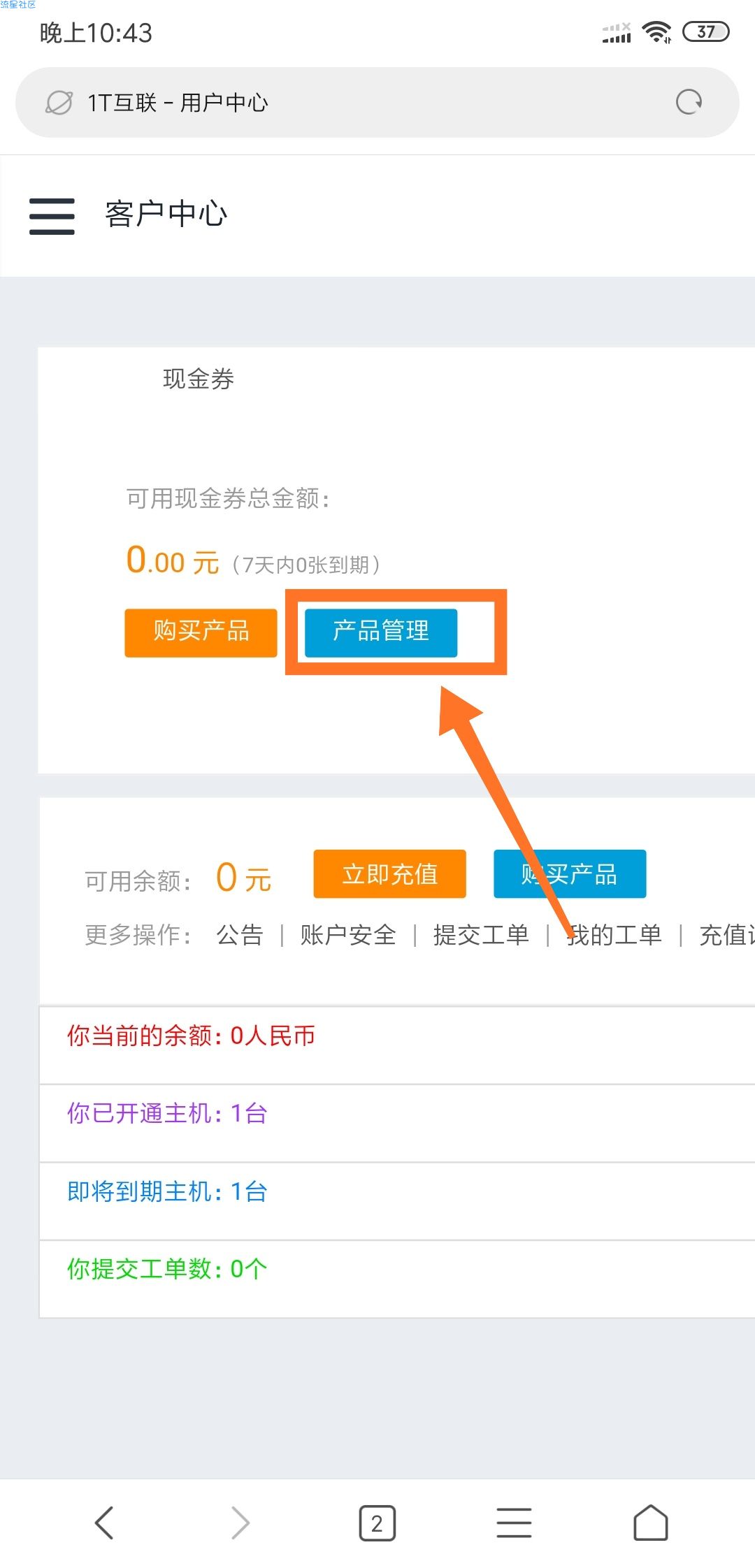Tap the planet icon in address bar

(x=59, y=103)
